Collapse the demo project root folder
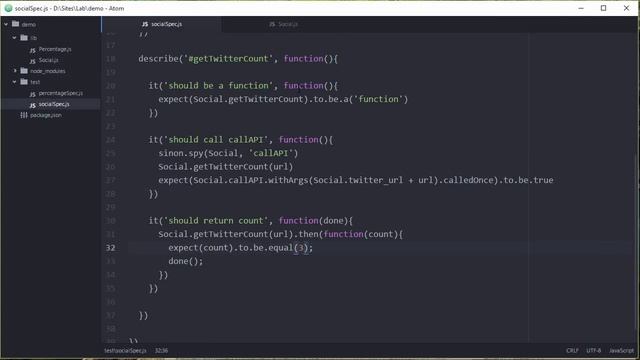 (x=6, y=24)
